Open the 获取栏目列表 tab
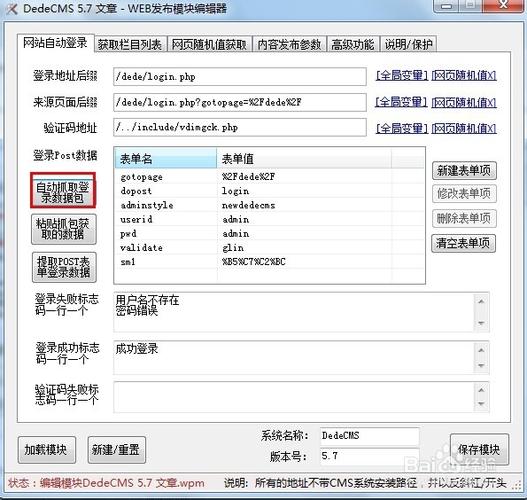This screenshot has width=527, height=500. click(x=130, y=44)
